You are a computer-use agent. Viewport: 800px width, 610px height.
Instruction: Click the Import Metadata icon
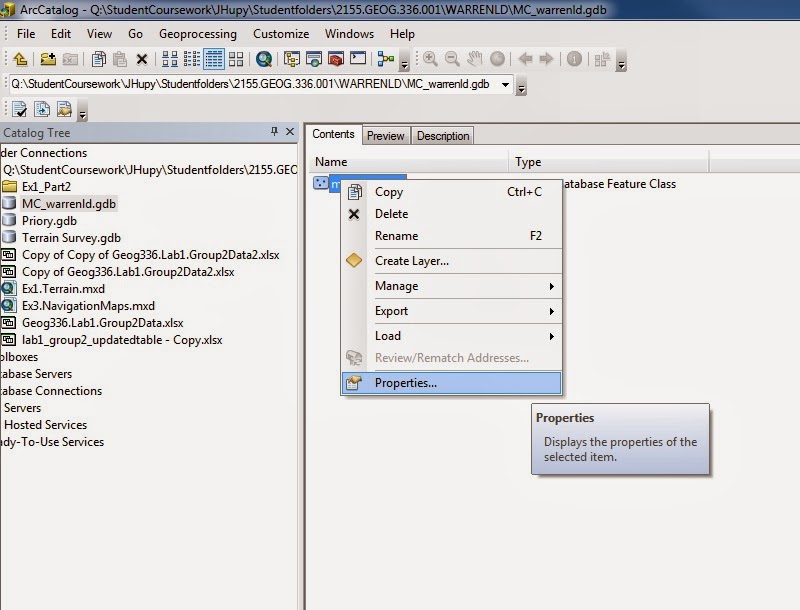[x=64, y=109]
